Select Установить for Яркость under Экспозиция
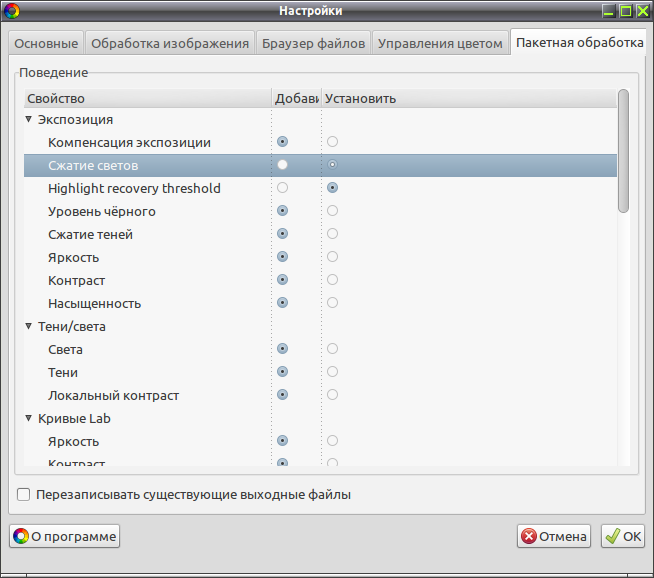 click(x=332, y=256)
